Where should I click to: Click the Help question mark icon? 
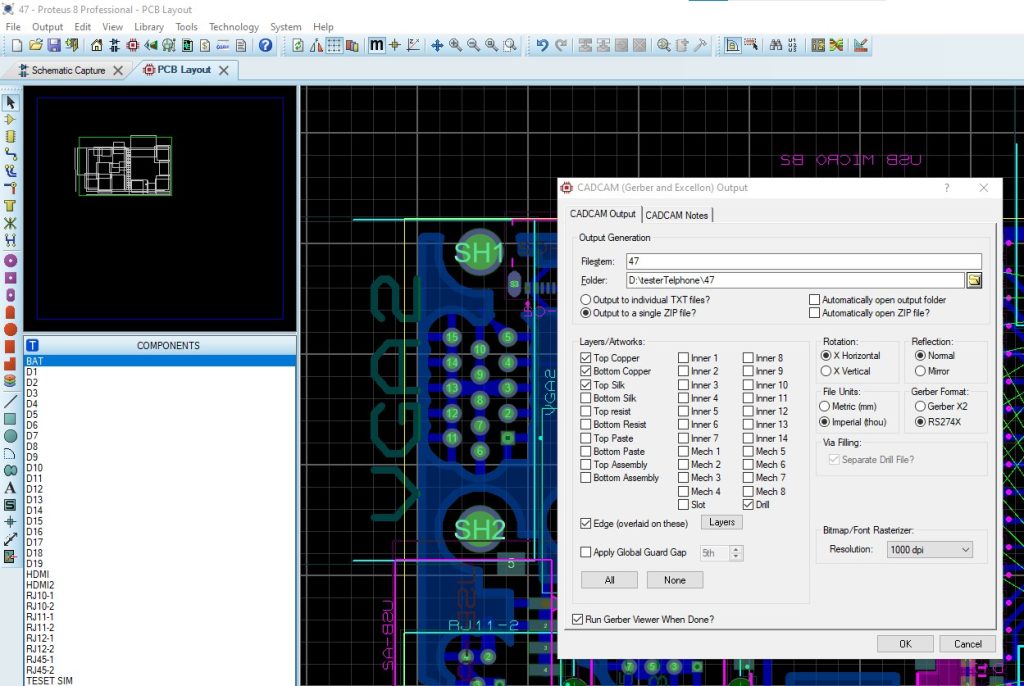pos(265,45)
